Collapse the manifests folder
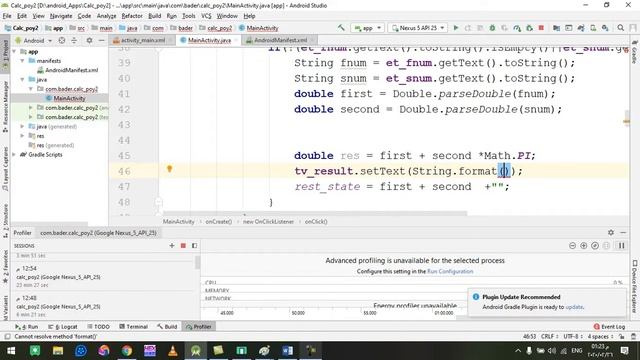Screen dimensions: 640x360 pyautogui.click(x=22, y=61)
